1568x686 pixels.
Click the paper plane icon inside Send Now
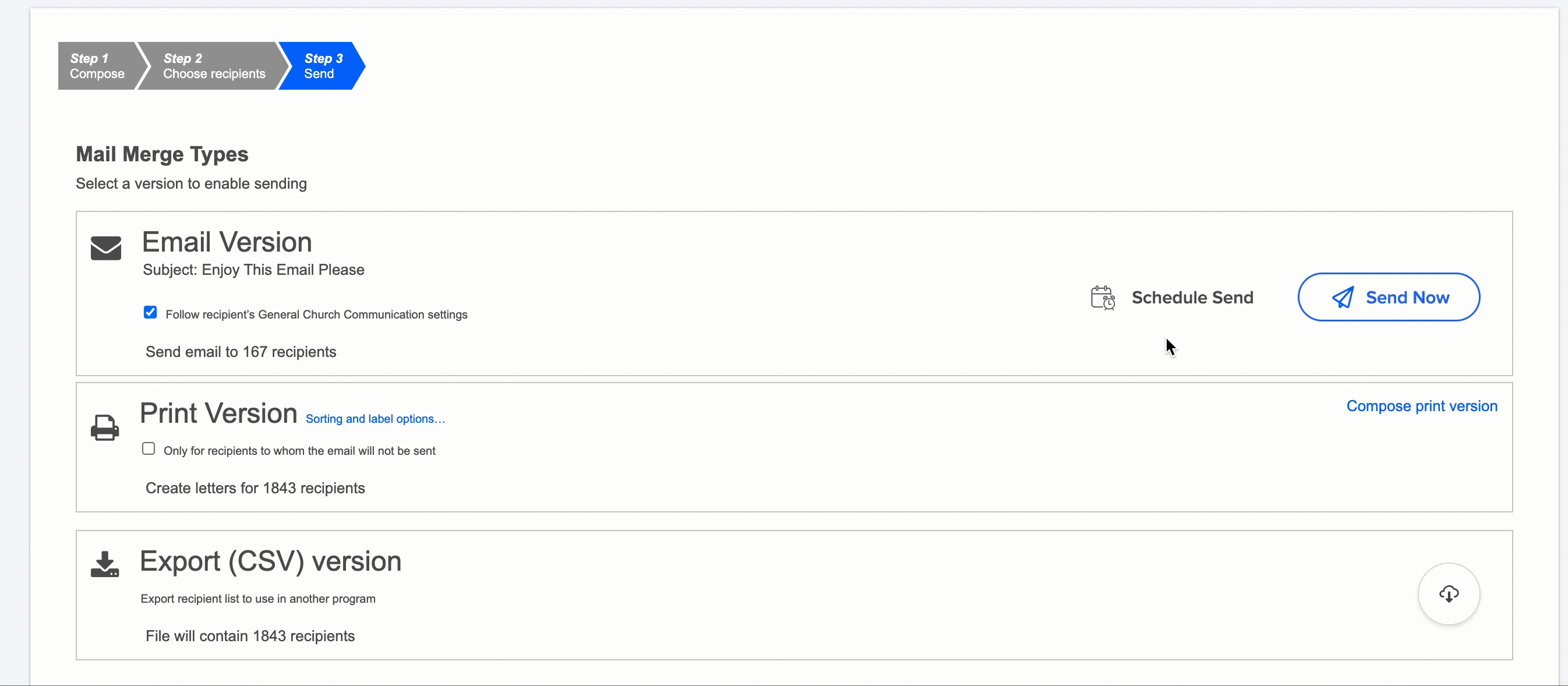pyautogui.click(x=1343, y=297)
